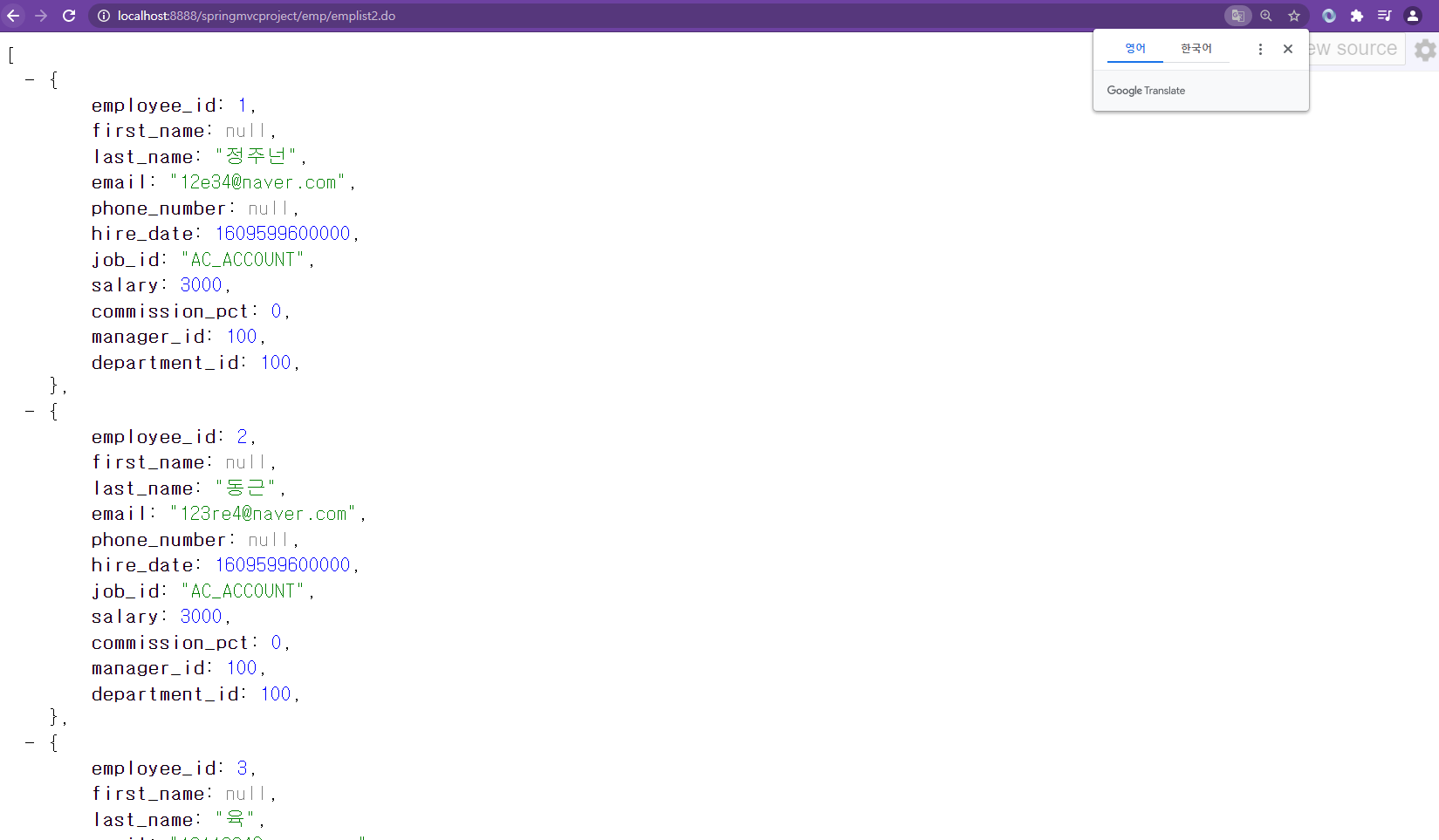Collapse the employee_id 1 object

tap(30, 80)
